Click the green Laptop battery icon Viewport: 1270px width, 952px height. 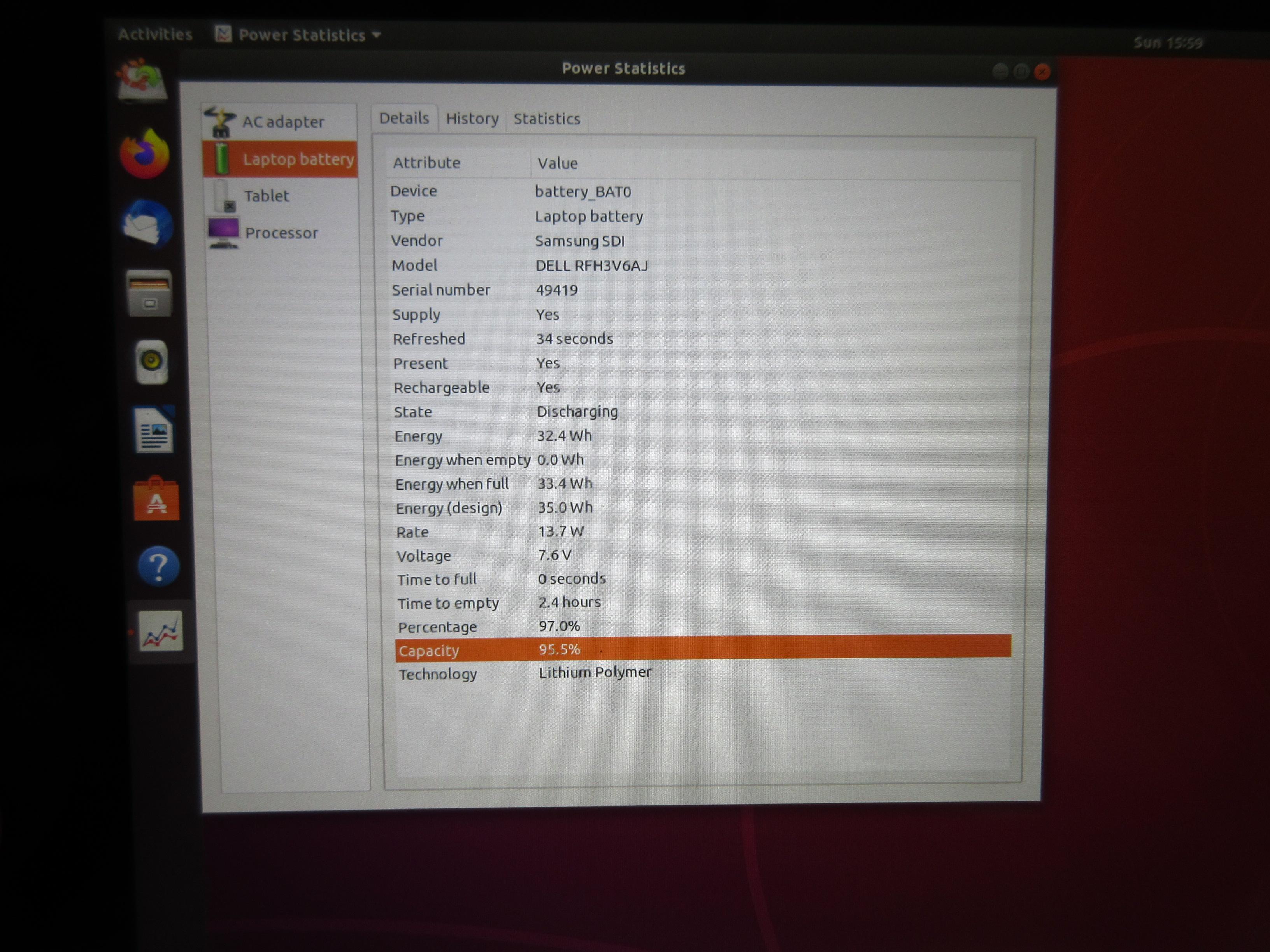222,159
